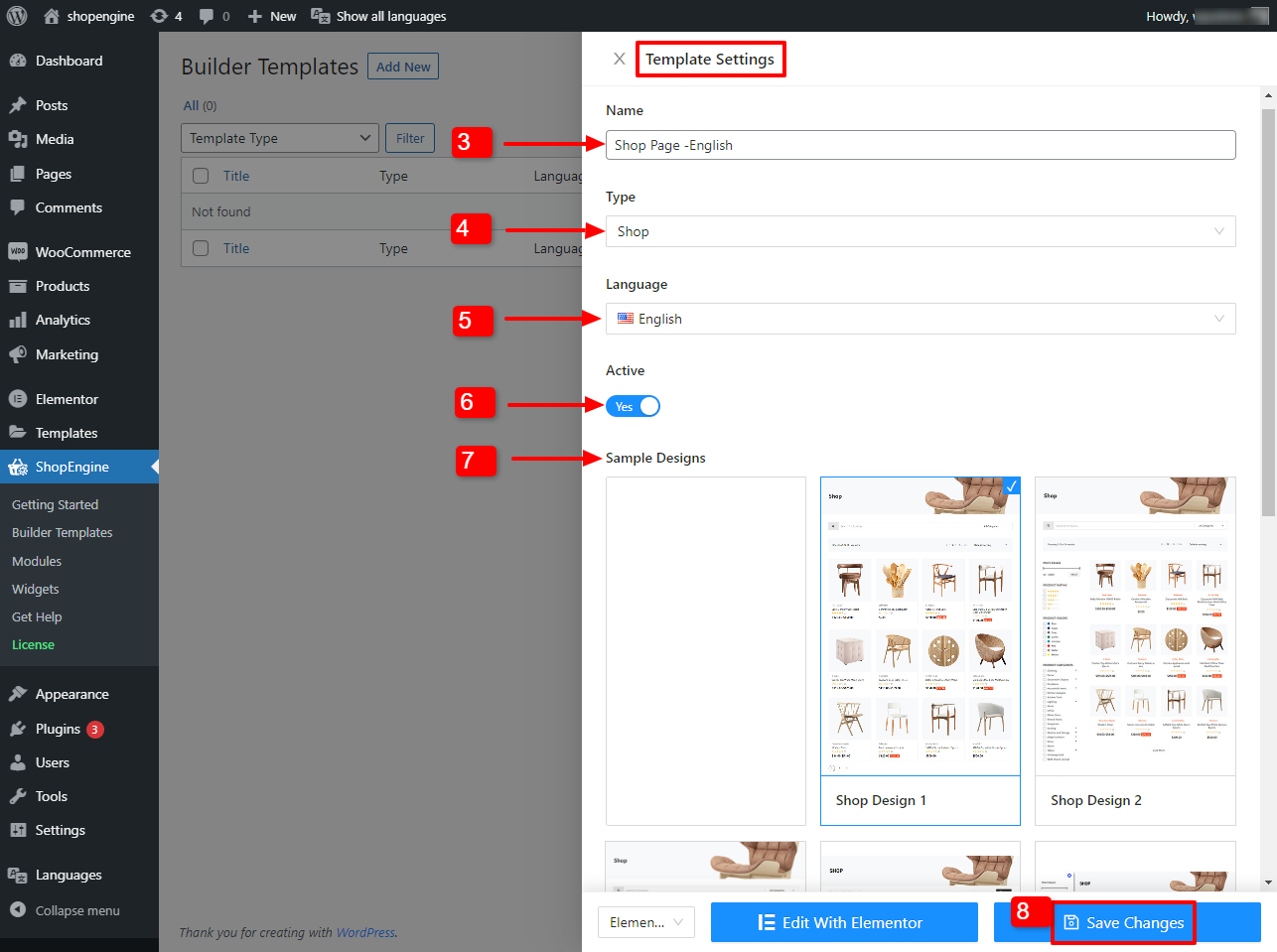The width and height of the screenshot is (1277, 952).
Task: Tick the select-all checkbox in table footer
Action: point(201,248)
